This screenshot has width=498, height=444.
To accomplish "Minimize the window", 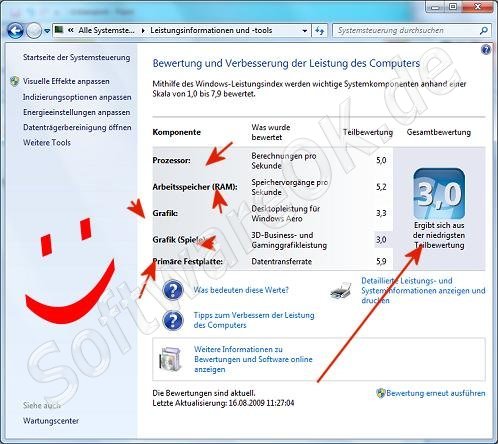I will point(435,7).
